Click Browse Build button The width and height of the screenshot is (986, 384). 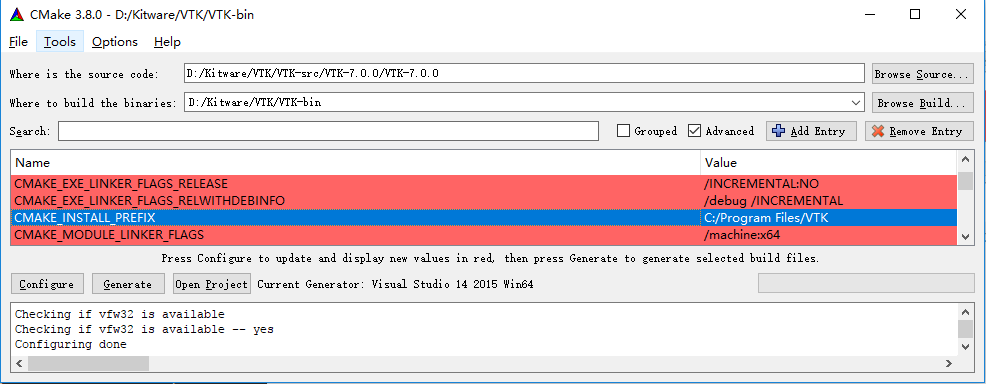(x=922, y=102)
